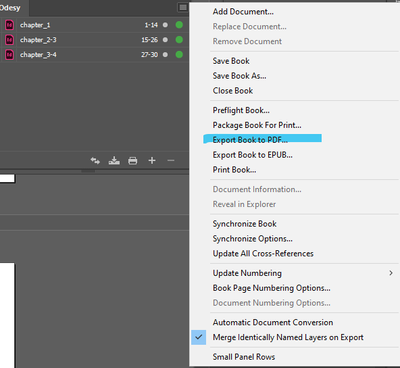
Task: Click the InDesign file icon for chapter_1
Action: (x=9, y=25)
